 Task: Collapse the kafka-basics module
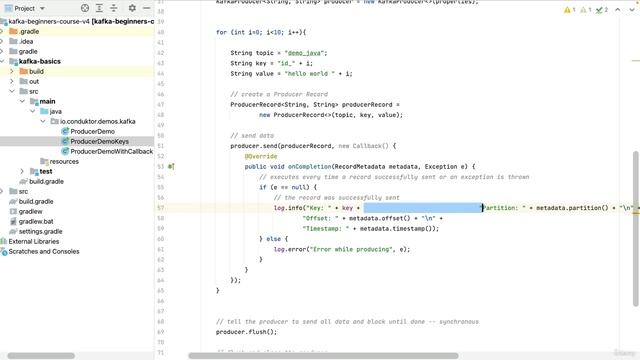pyautogui.click(x=2, y=61)
